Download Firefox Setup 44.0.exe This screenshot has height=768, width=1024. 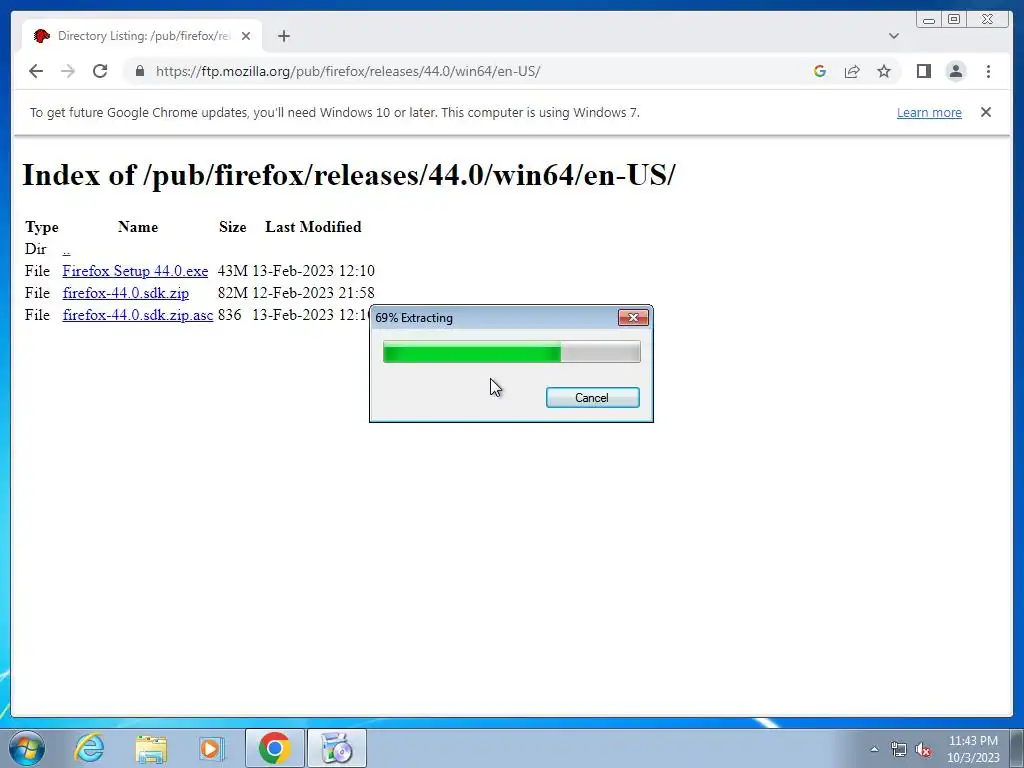pyautogui.click(x=135, y=271)
